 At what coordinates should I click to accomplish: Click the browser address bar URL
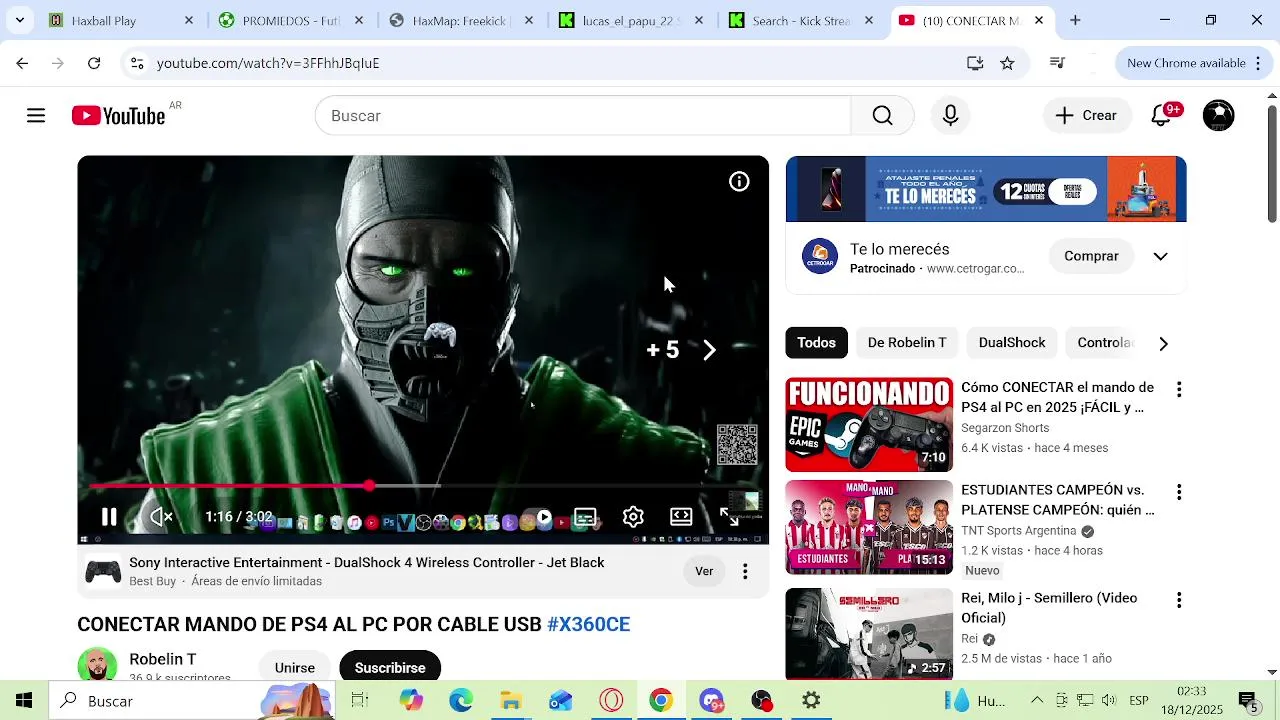click(268, 63)
